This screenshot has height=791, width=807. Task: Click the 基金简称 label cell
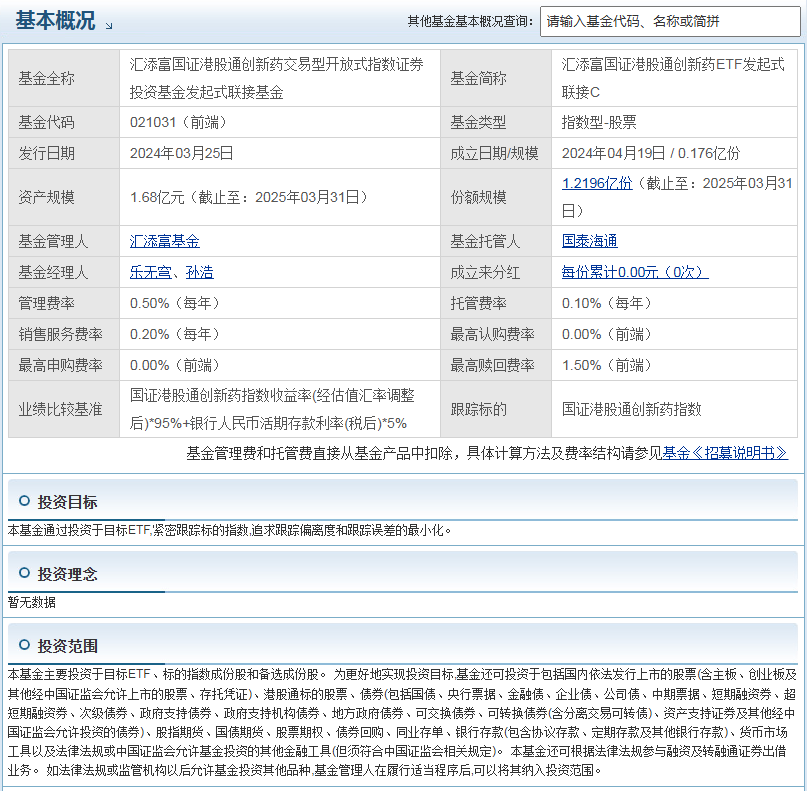pyautogui.click(x=496, y=78)
